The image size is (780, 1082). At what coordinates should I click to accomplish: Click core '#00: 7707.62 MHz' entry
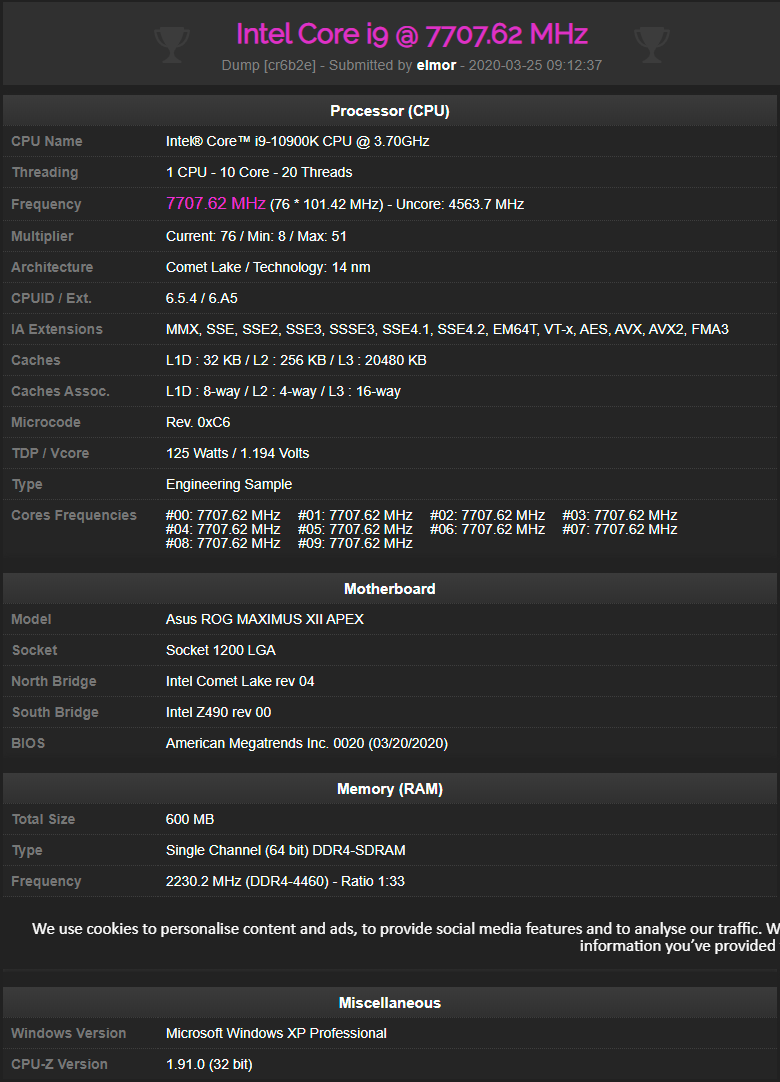(223, 515)
